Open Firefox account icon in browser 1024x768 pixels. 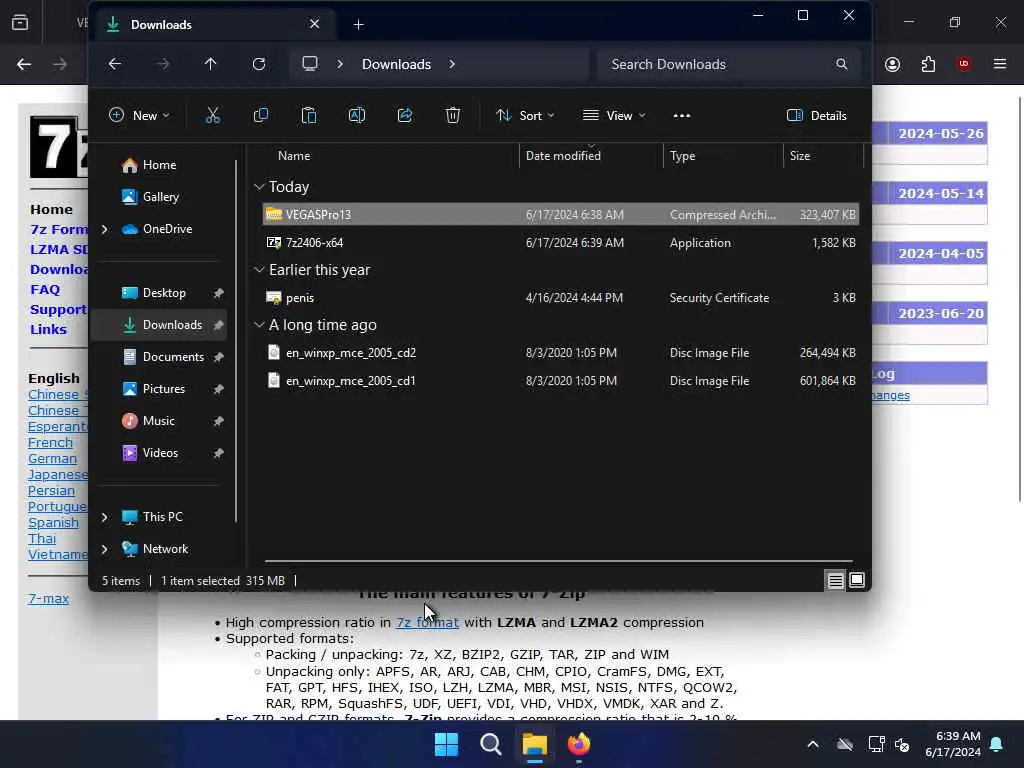(892, 64)
